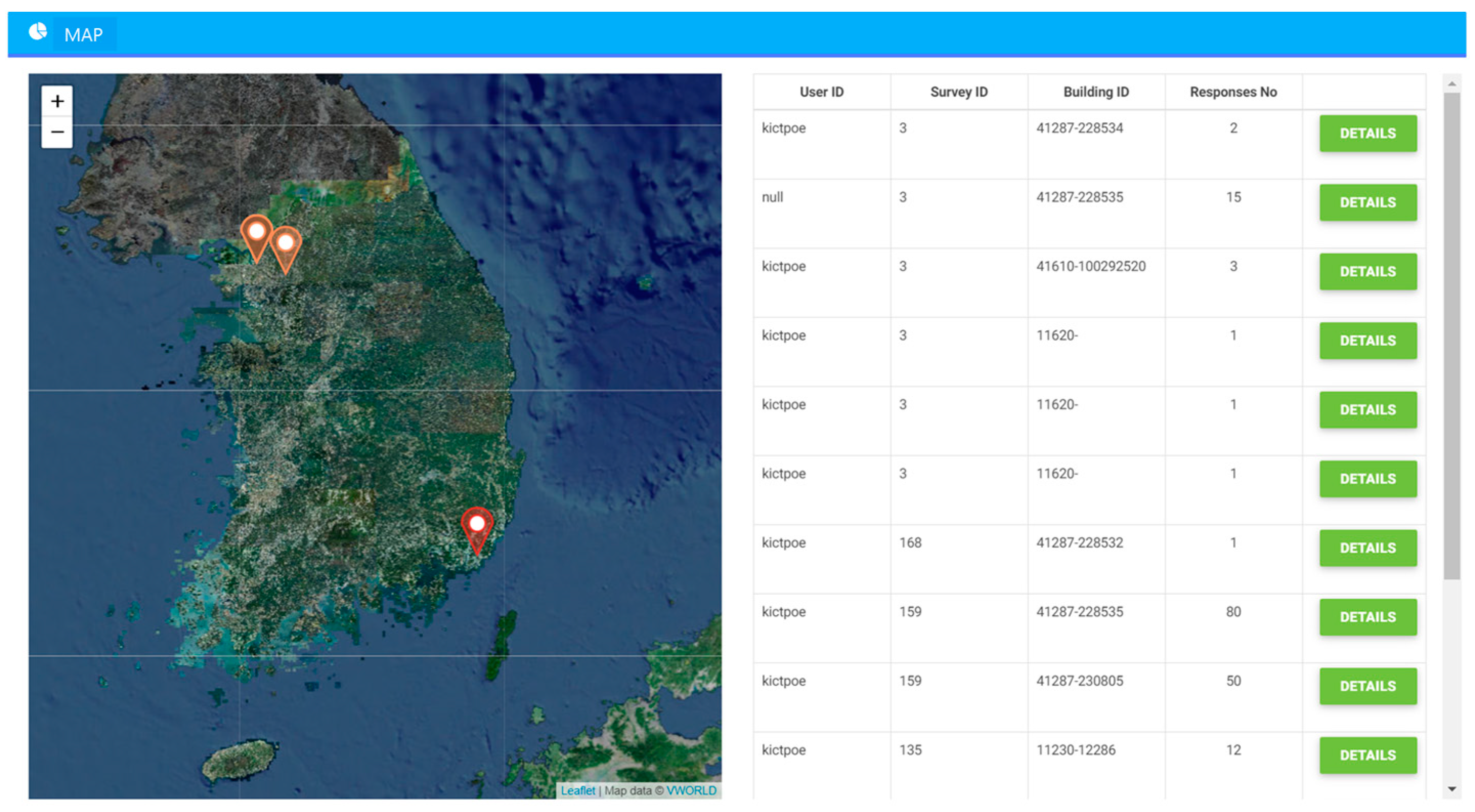Click the map zoom in plus button
This screenshot has height=812, width=1475.
tap(57, 102)
